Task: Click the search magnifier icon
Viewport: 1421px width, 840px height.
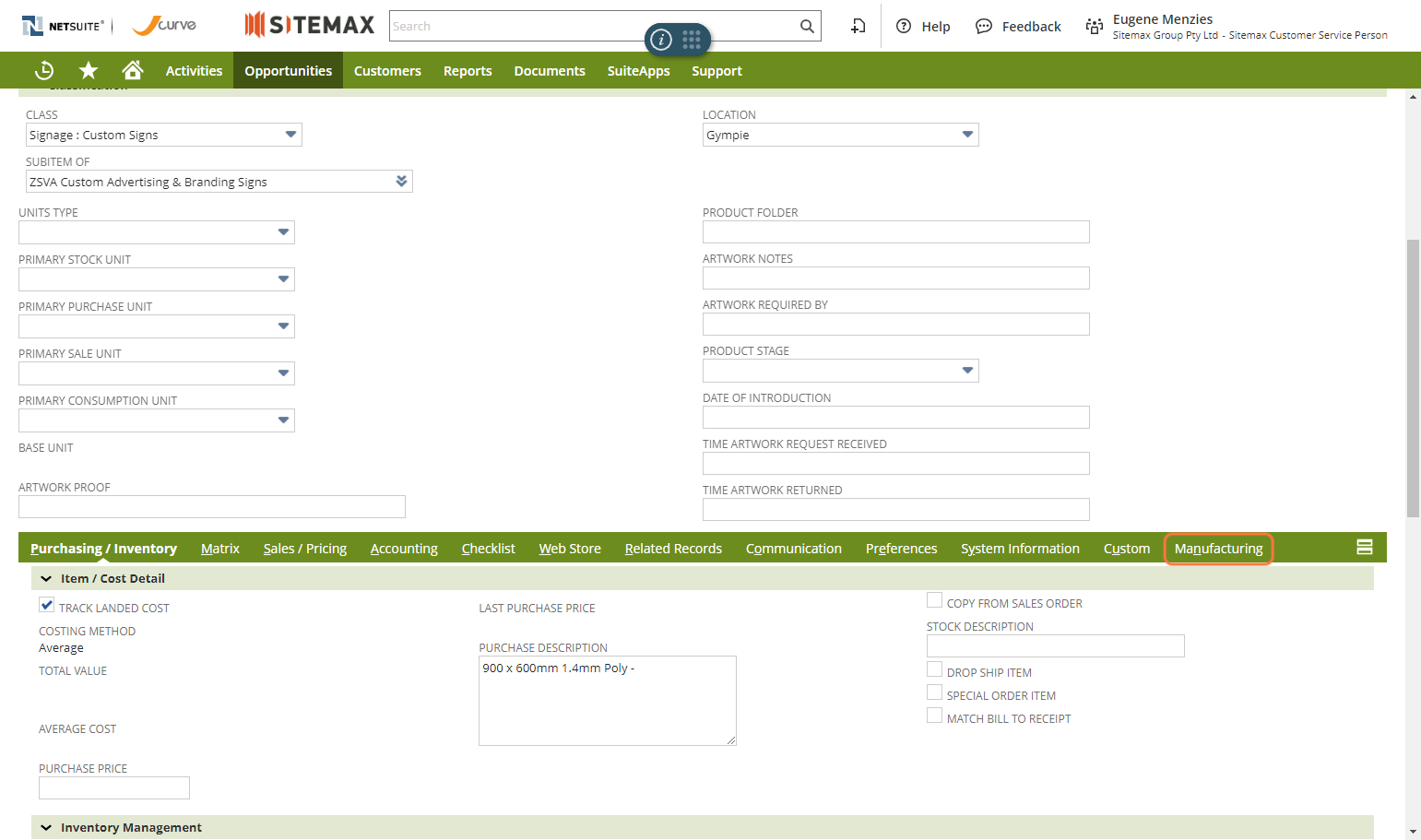Action: (807, 26)
